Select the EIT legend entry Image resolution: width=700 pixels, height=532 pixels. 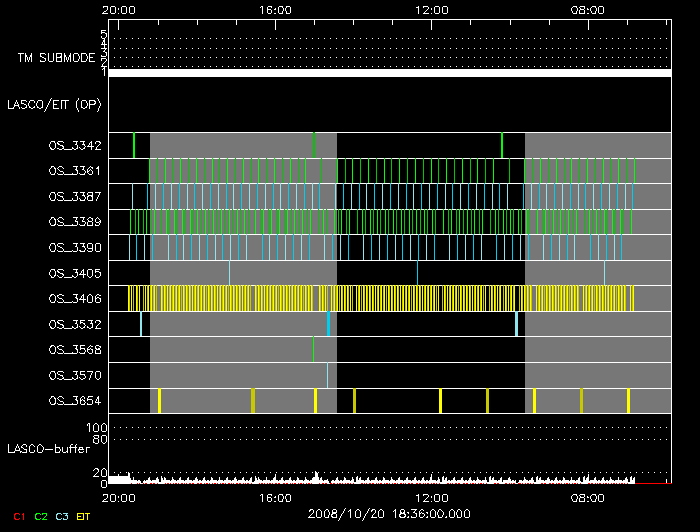pyautogui.click(x=83, y=516)
